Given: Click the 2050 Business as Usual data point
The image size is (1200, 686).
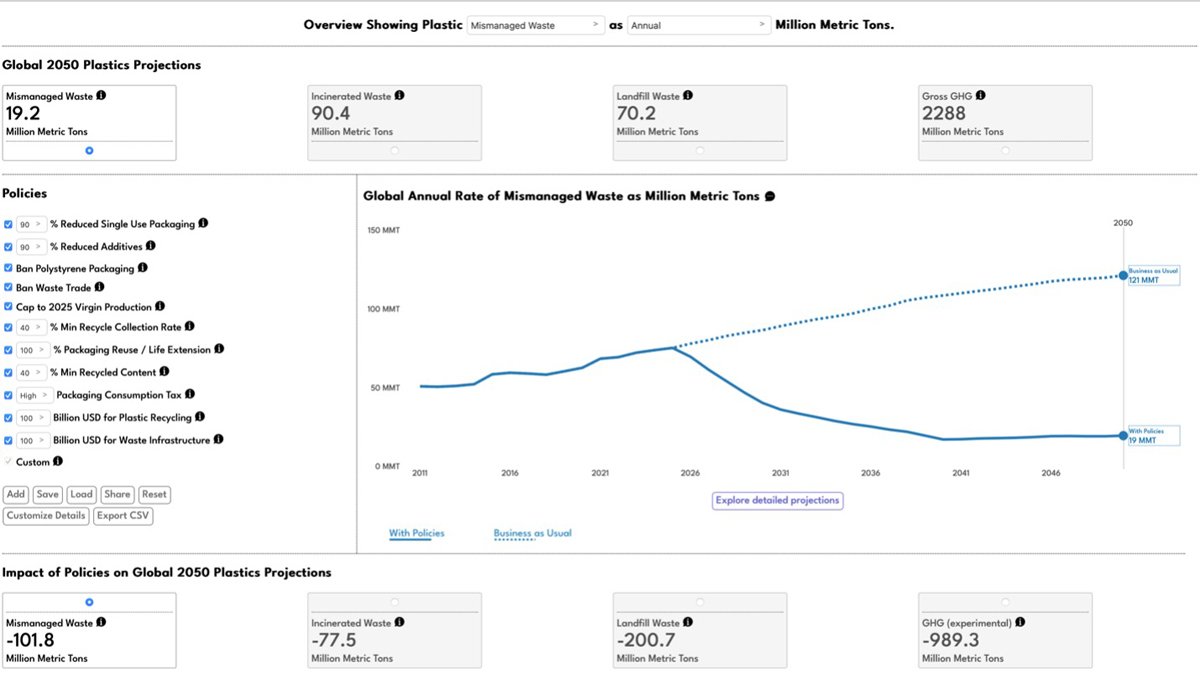Looking at the screenshot, I should tap(1123, 276).
